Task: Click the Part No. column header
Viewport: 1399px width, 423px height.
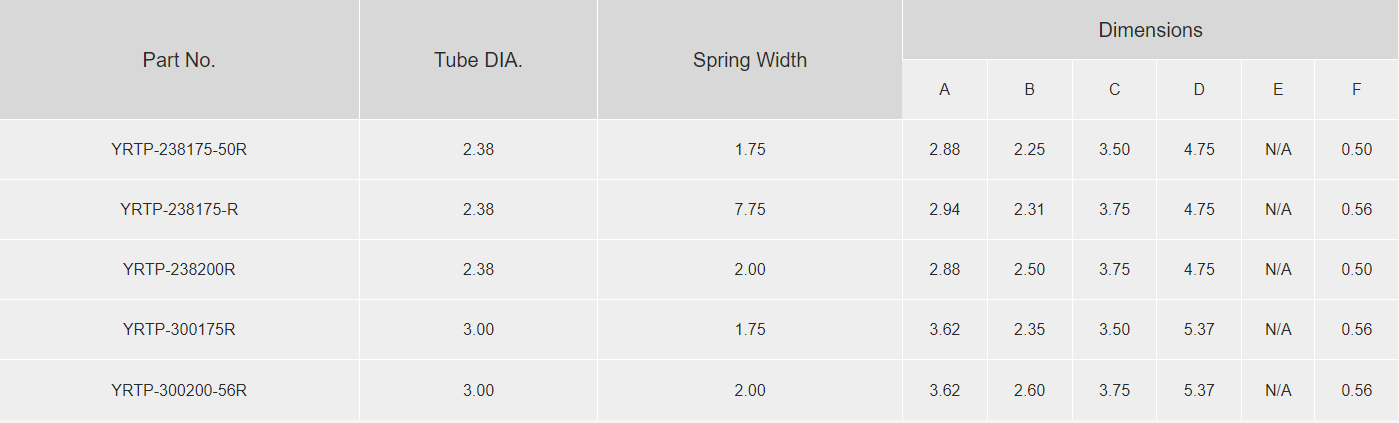Action: pos(179,60)
